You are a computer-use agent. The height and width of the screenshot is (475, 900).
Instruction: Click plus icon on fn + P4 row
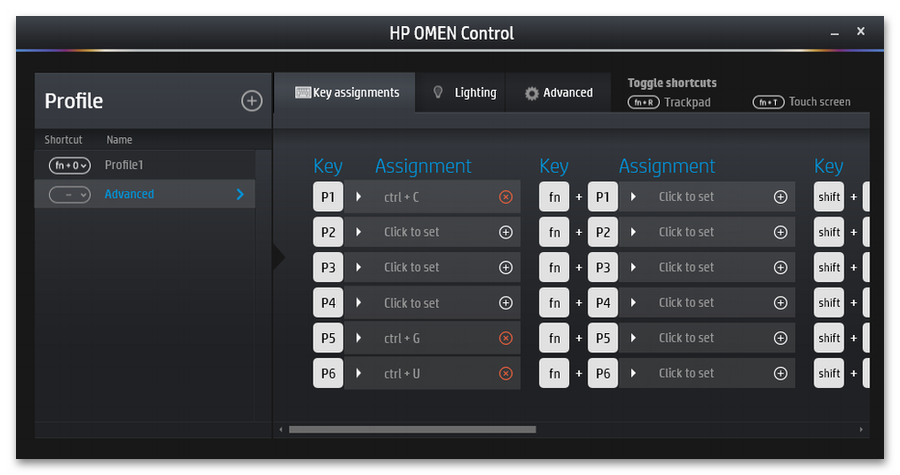[x=780, y=303]
